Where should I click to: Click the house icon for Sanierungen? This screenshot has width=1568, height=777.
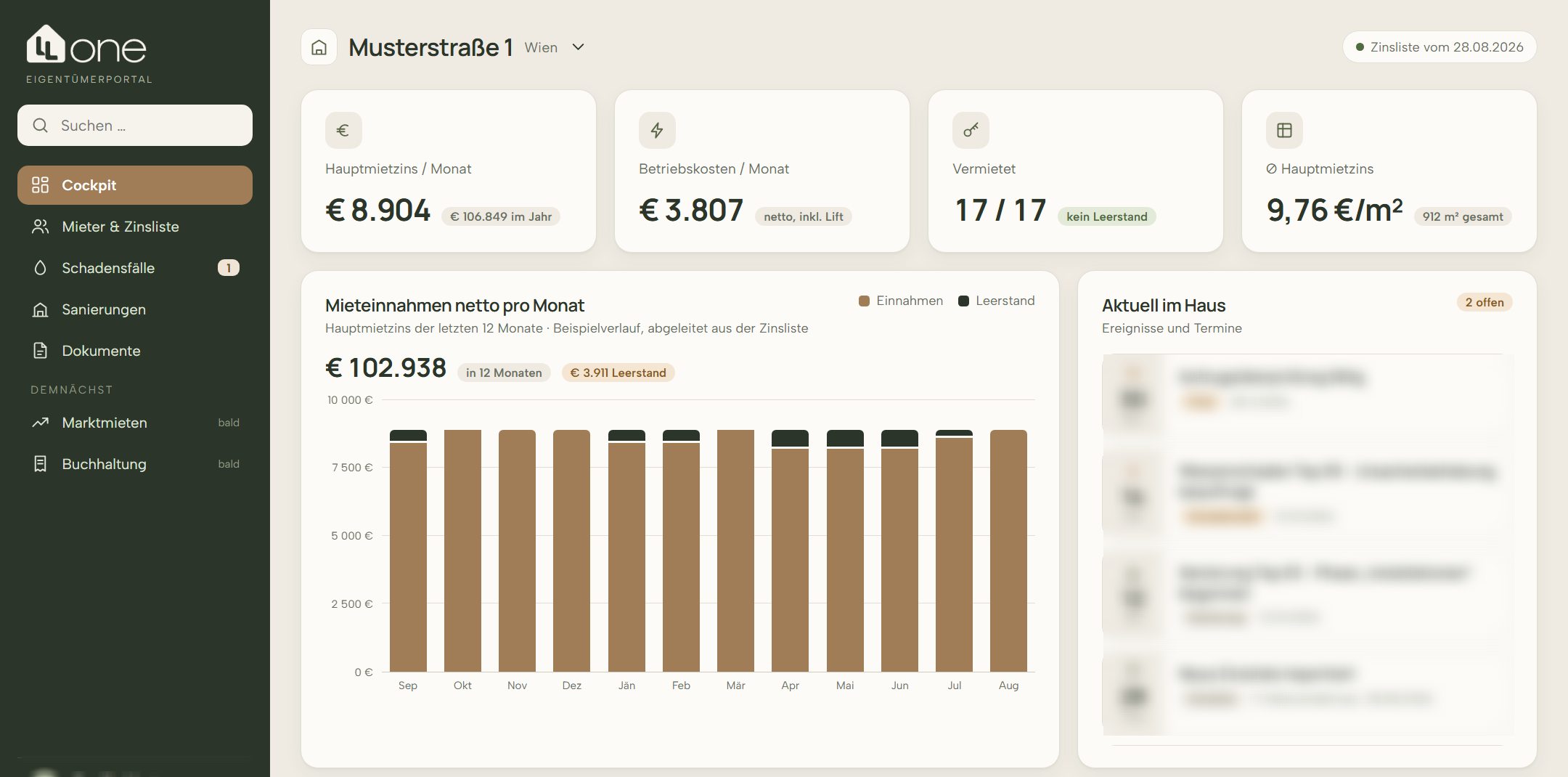pos(41,309)
